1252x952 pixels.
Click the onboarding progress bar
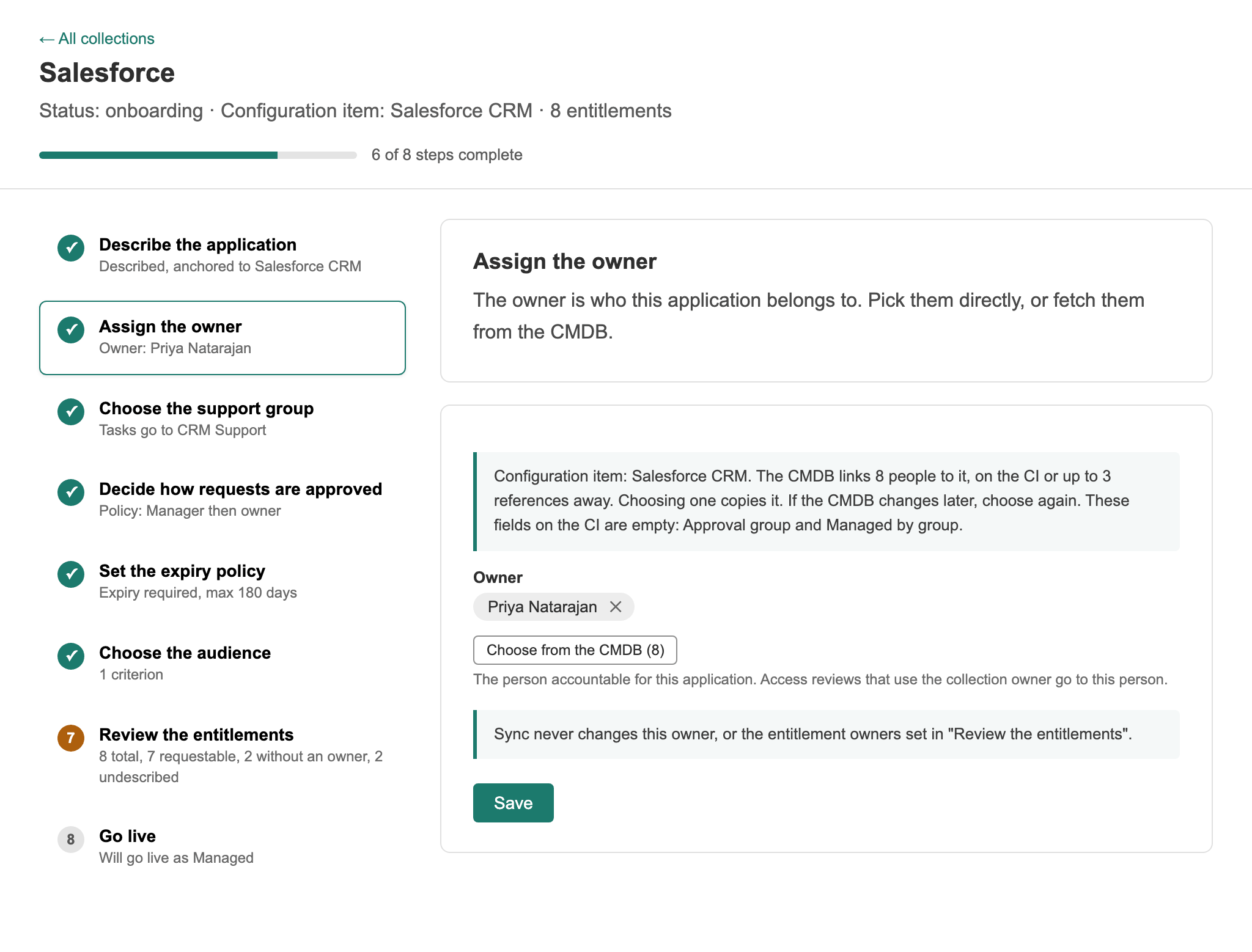coord(198,155)
